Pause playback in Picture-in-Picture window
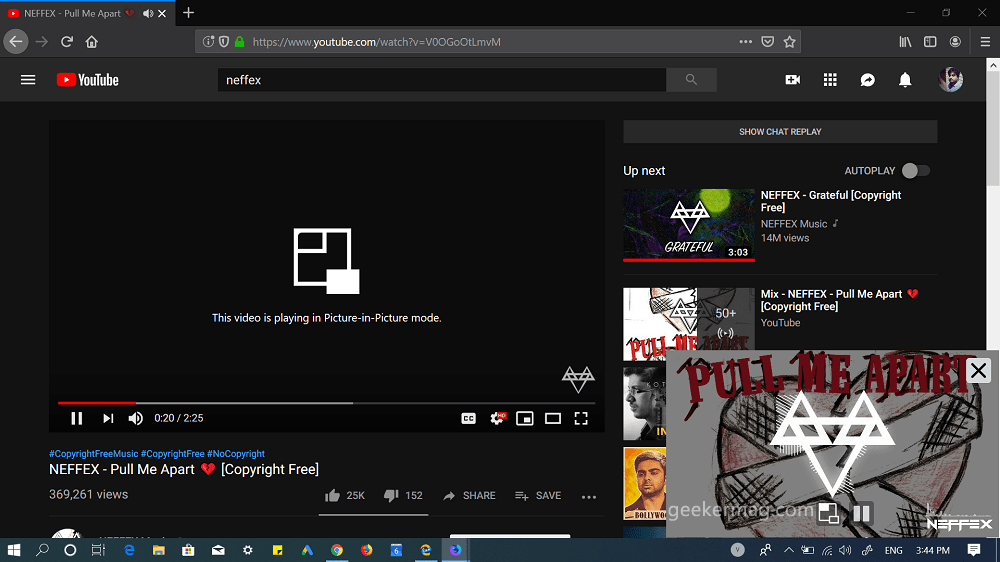This screenshot has width=1000, height=562. (x=862, y=514)
